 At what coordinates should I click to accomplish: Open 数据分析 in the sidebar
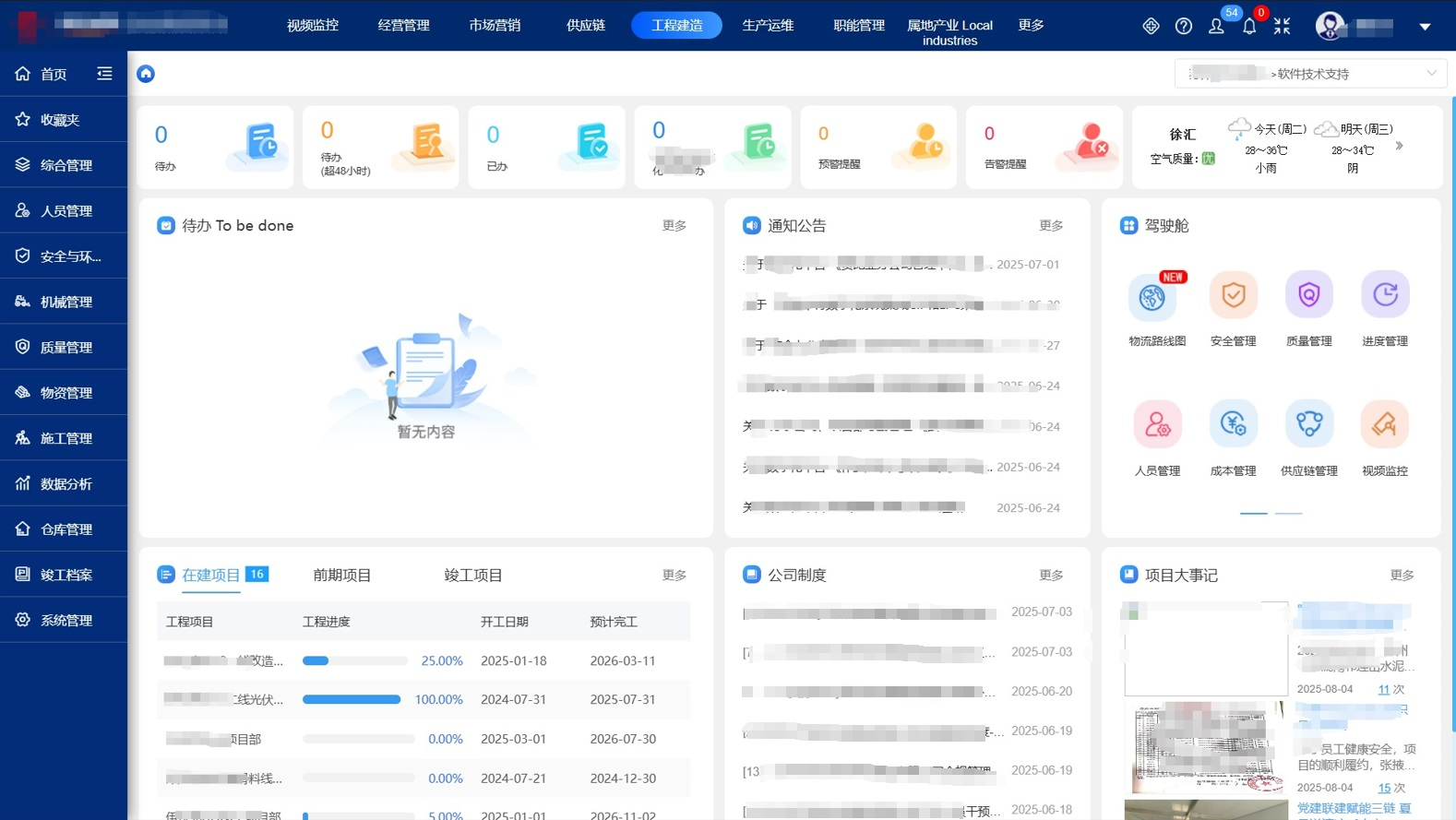[65, 483]
